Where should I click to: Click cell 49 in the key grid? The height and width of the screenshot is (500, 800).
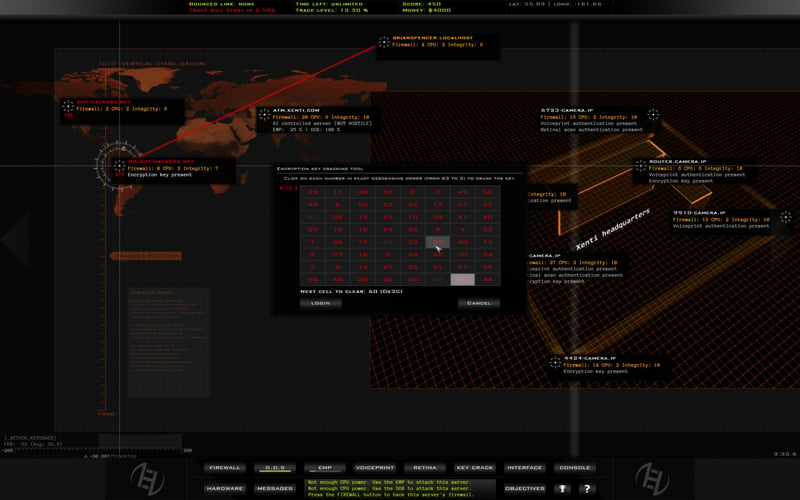(313, 205)
